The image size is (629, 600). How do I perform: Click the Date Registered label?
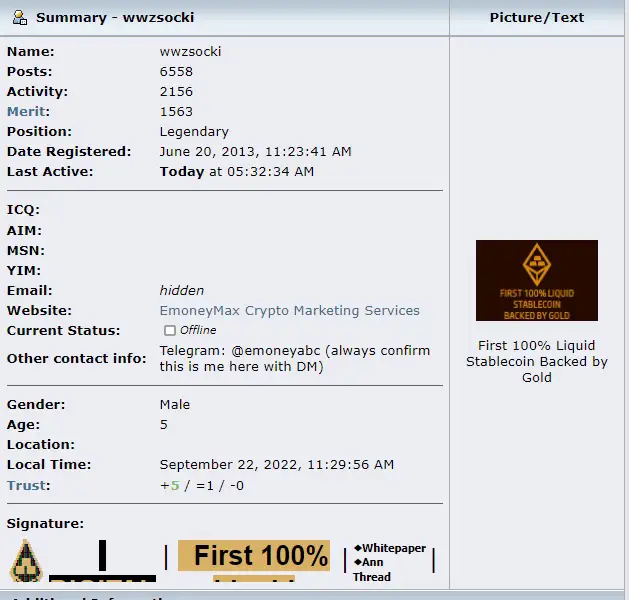(x=69, y=152)
